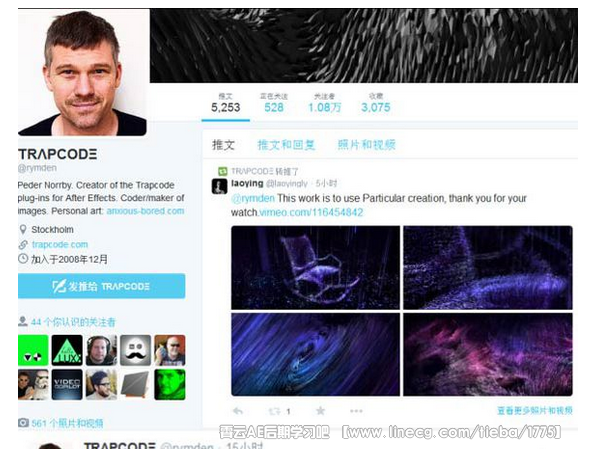The image size is (603, 449).
Task: Open the trapcode.com website link
Action: 60,244
